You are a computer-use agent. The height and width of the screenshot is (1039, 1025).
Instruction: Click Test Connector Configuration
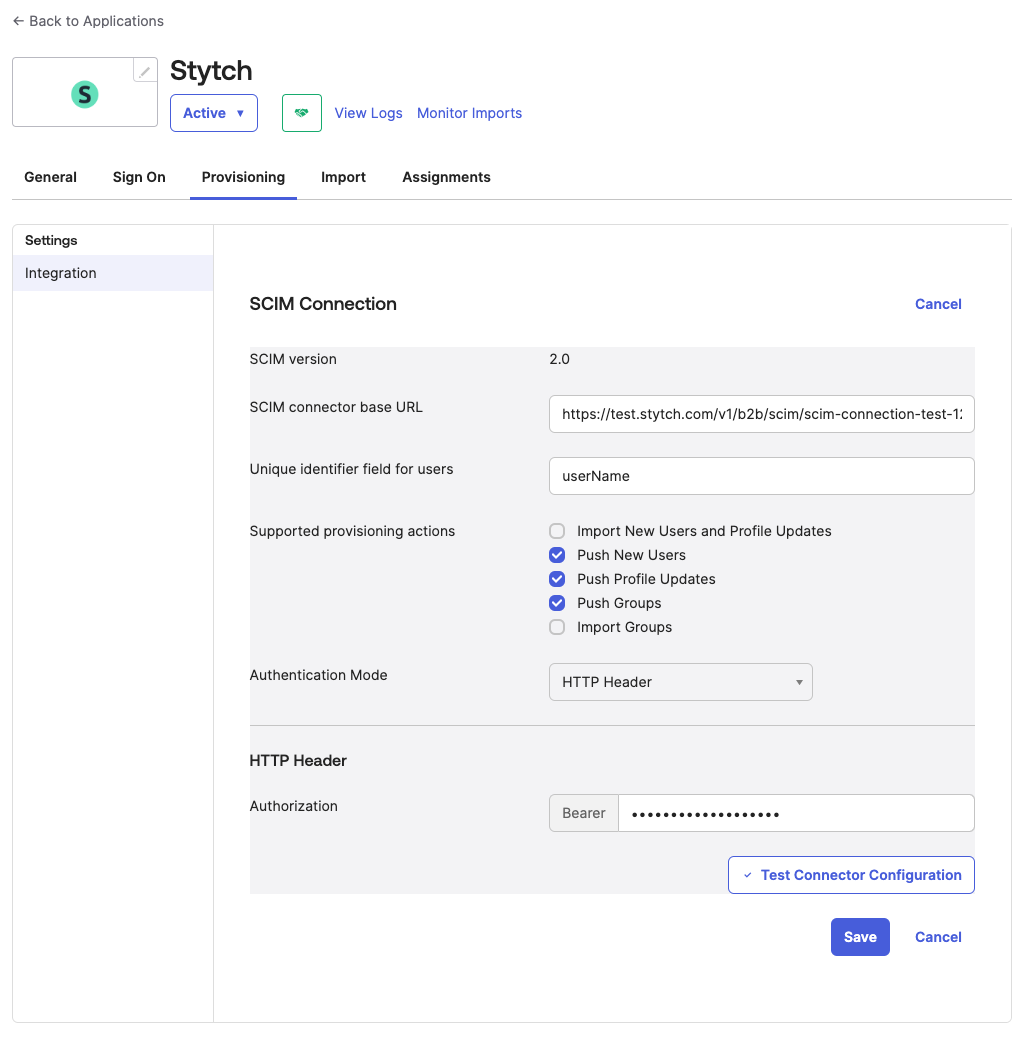click(x=851, y=874)
